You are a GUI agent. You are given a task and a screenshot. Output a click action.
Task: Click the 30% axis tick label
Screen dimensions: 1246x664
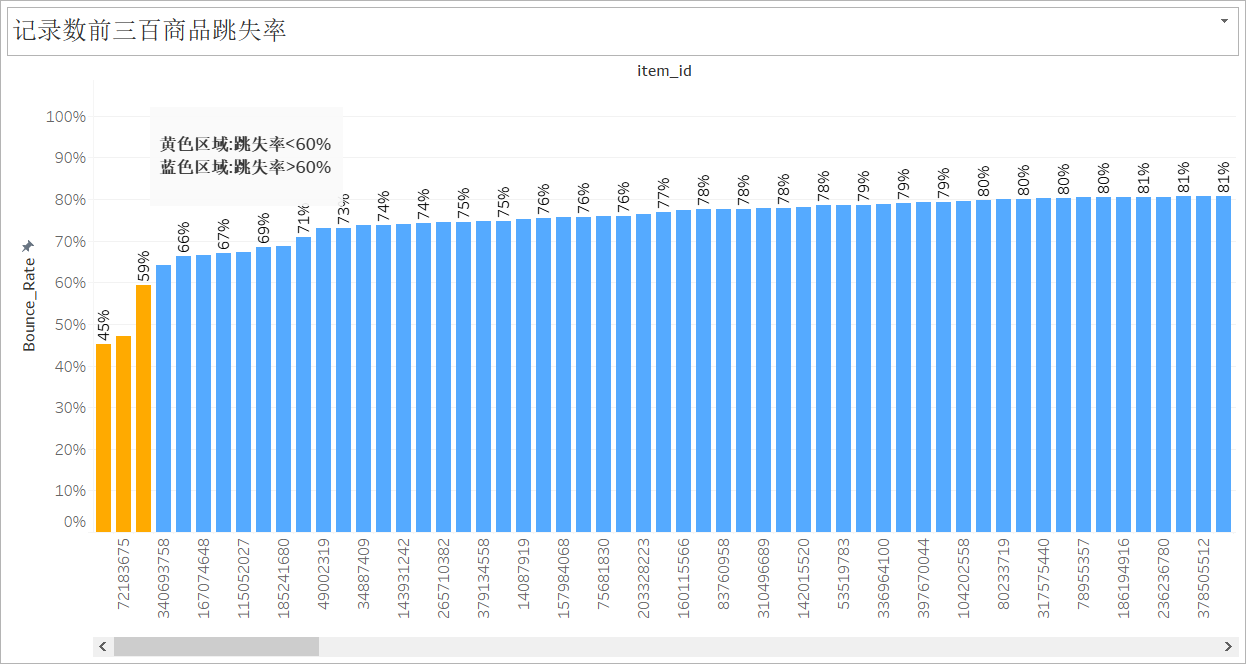70,408
